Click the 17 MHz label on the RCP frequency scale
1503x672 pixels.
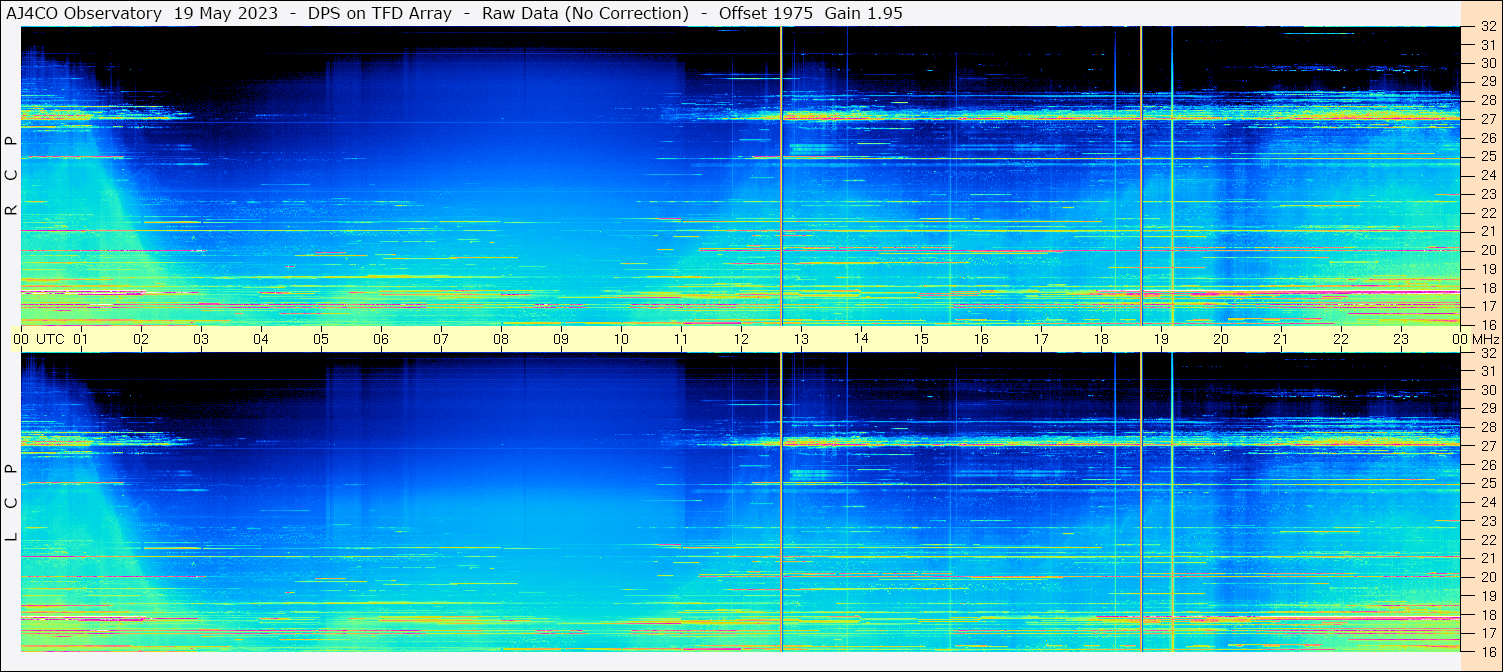(x=1488, y=306)
